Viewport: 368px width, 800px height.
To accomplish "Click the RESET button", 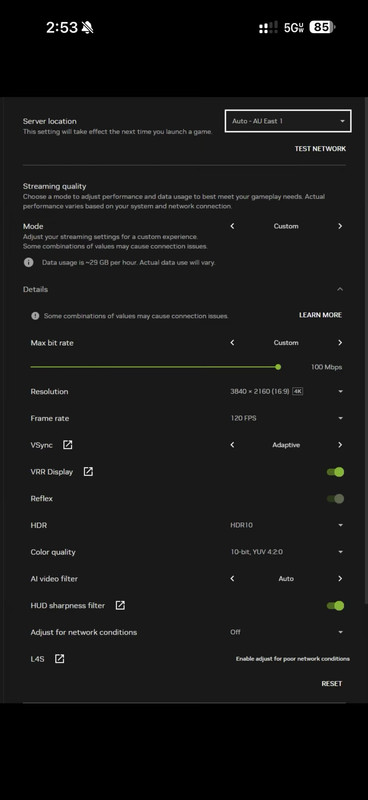I will pyautogui.click(x=332, y=684).
